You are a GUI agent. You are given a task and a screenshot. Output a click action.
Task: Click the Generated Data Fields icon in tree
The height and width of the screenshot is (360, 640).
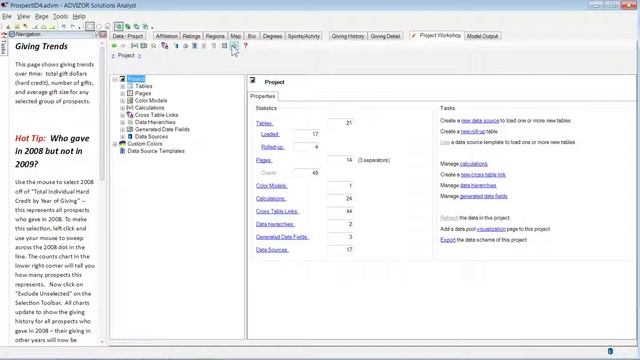(x=130, y=129)
